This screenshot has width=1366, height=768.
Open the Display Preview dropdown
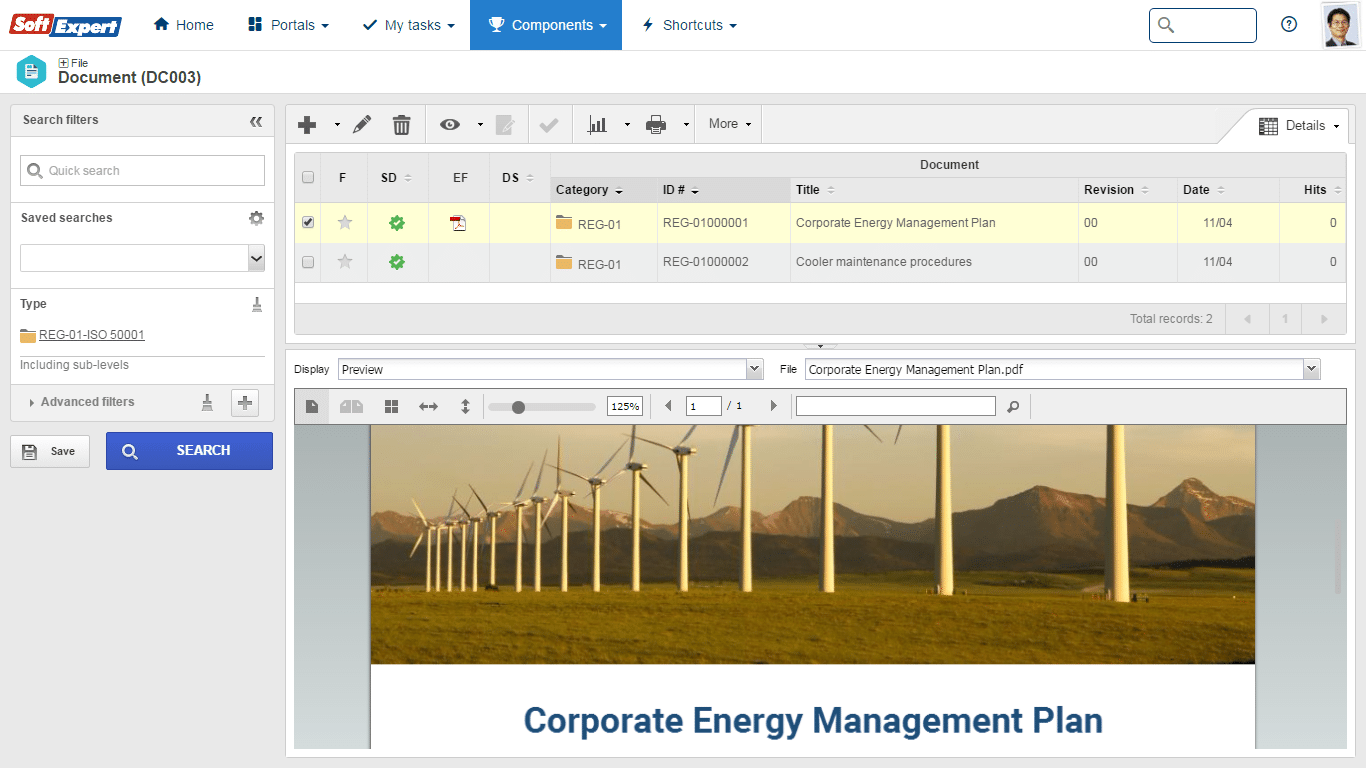[551, 369]
